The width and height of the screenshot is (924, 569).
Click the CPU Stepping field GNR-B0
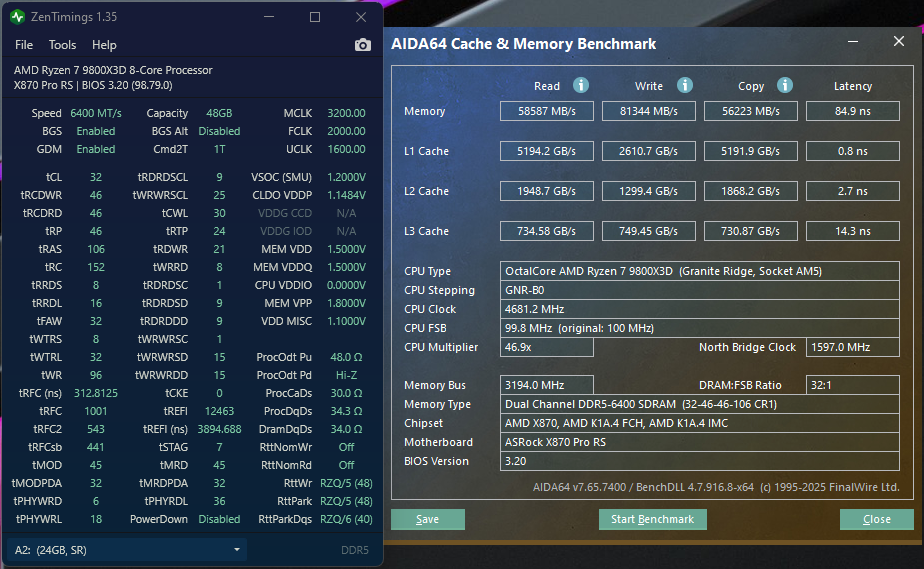699,290
